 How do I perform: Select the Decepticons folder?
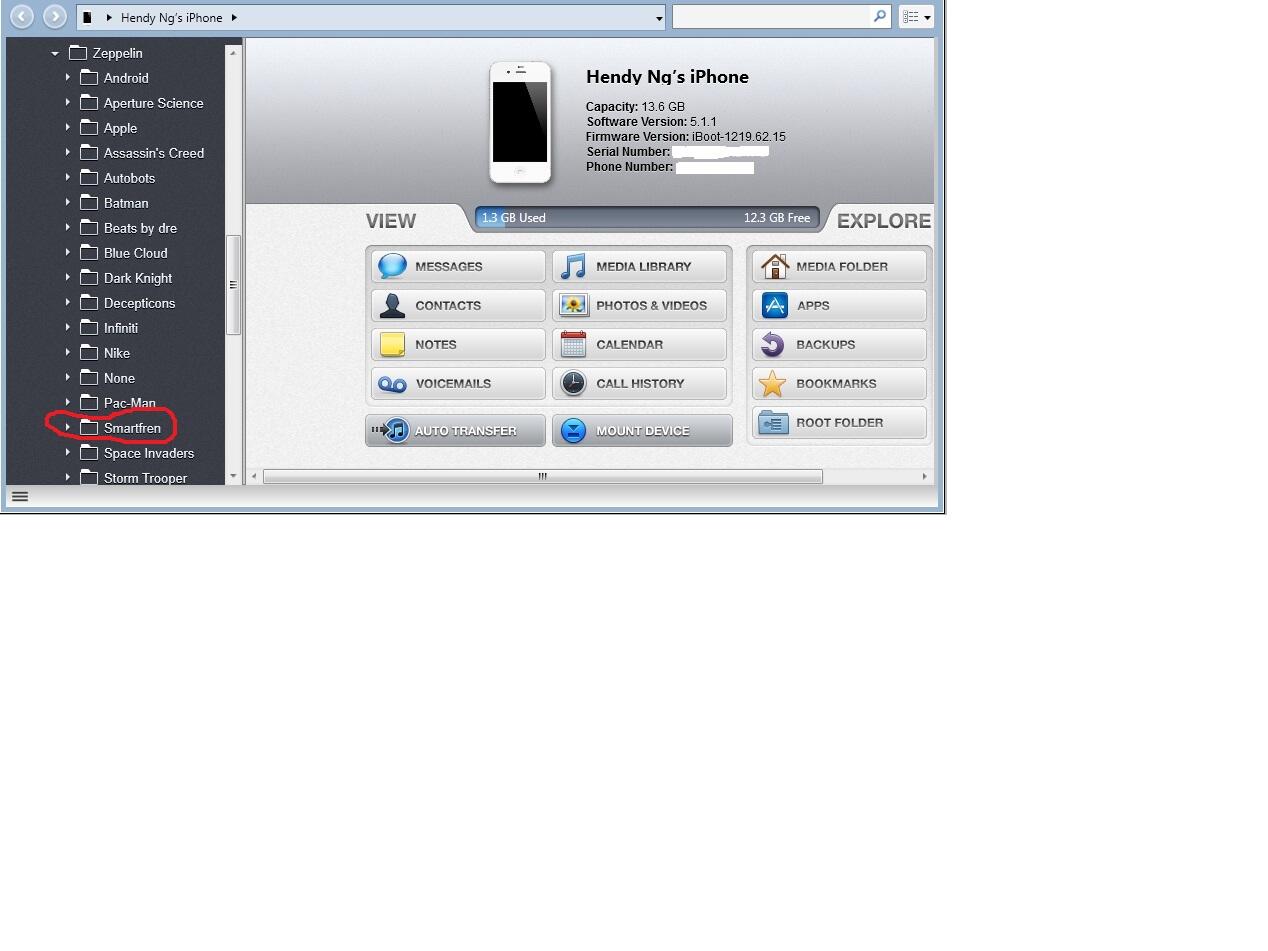point(139,303)
